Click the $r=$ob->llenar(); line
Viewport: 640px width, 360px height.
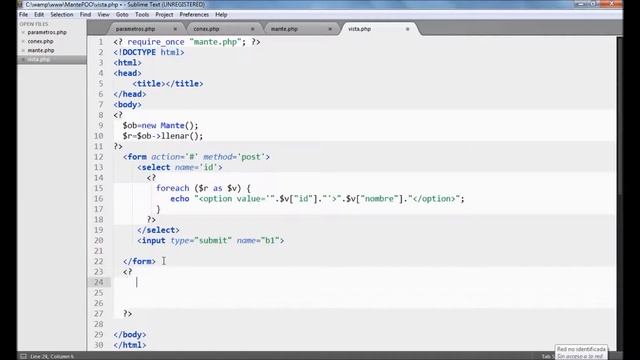[162, 136]
